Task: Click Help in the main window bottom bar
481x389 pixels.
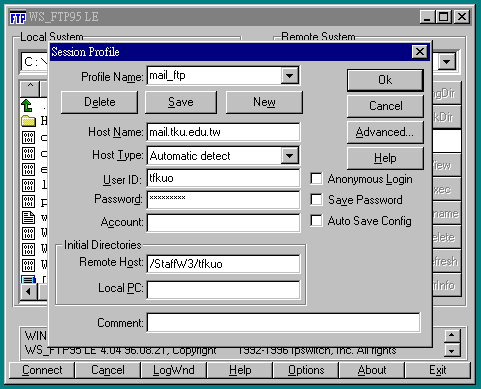Action: pos(240,370)
